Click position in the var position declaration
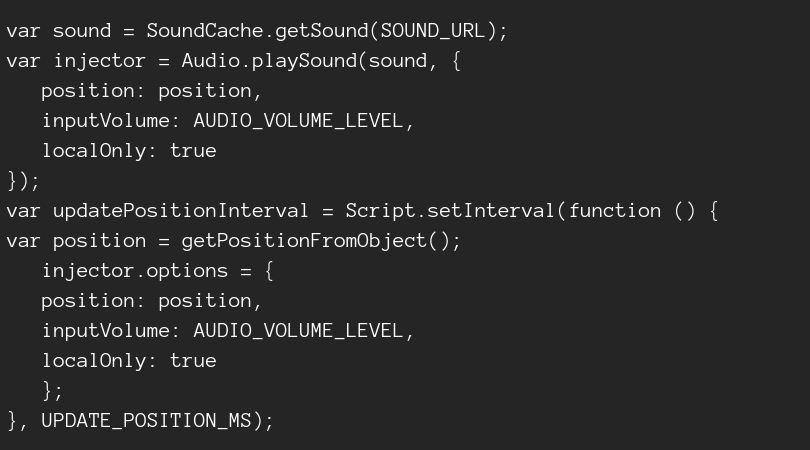This screenshot has height=450, width=810. tap(99, 240)
